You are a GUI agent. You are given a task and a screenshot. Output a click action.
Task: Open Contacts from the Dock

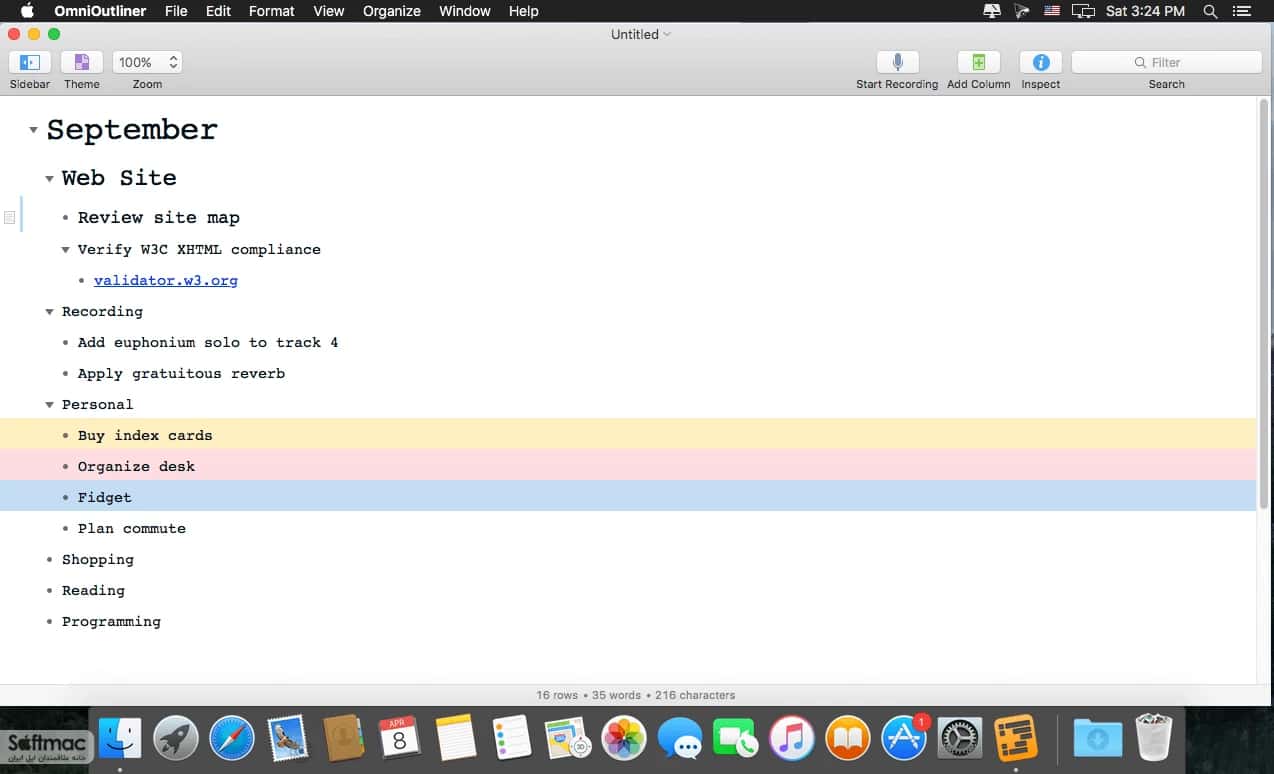coord(344,739)
